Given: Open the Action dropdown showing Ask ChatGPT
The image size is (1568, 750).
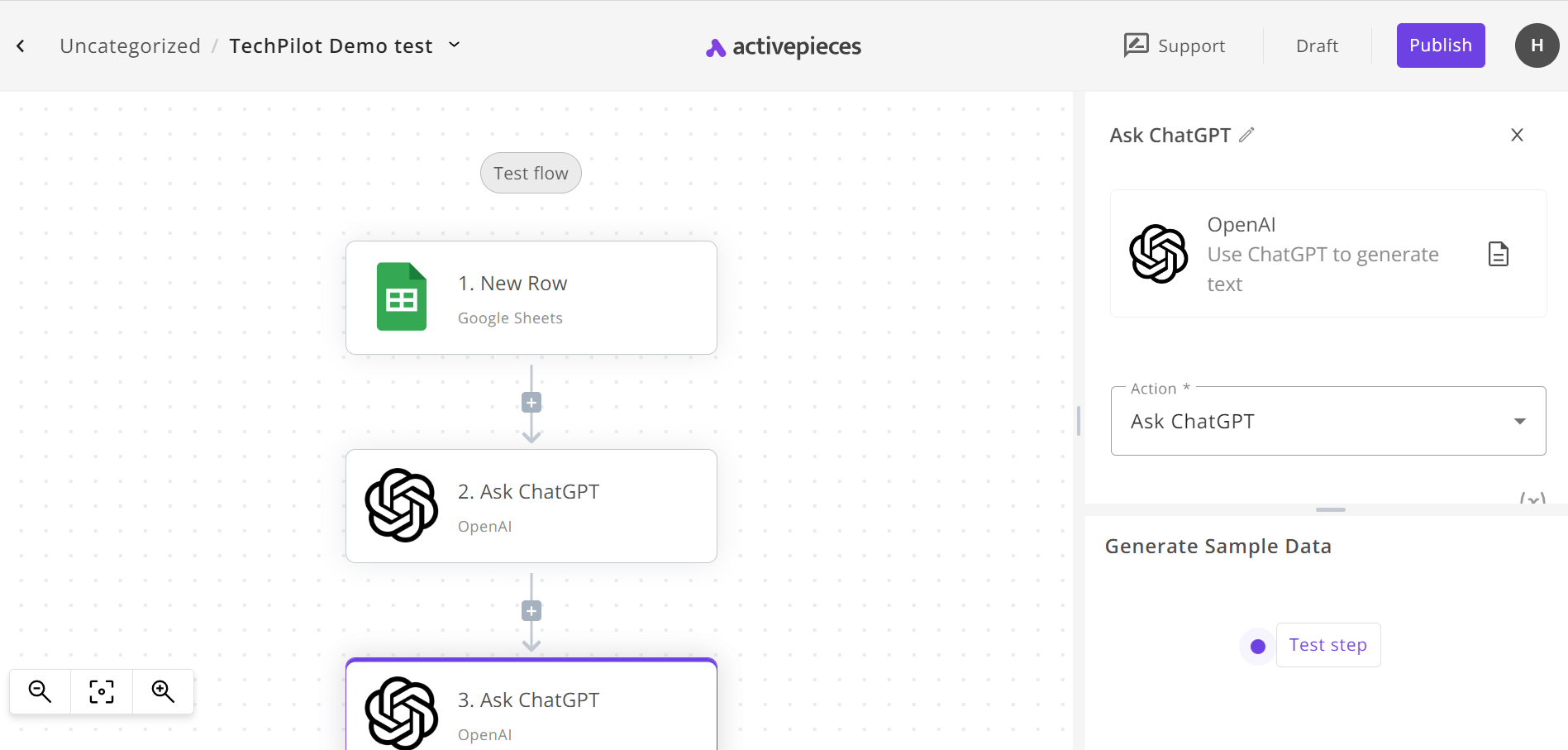Looking at the screenshot, I should click(1328, 421).
